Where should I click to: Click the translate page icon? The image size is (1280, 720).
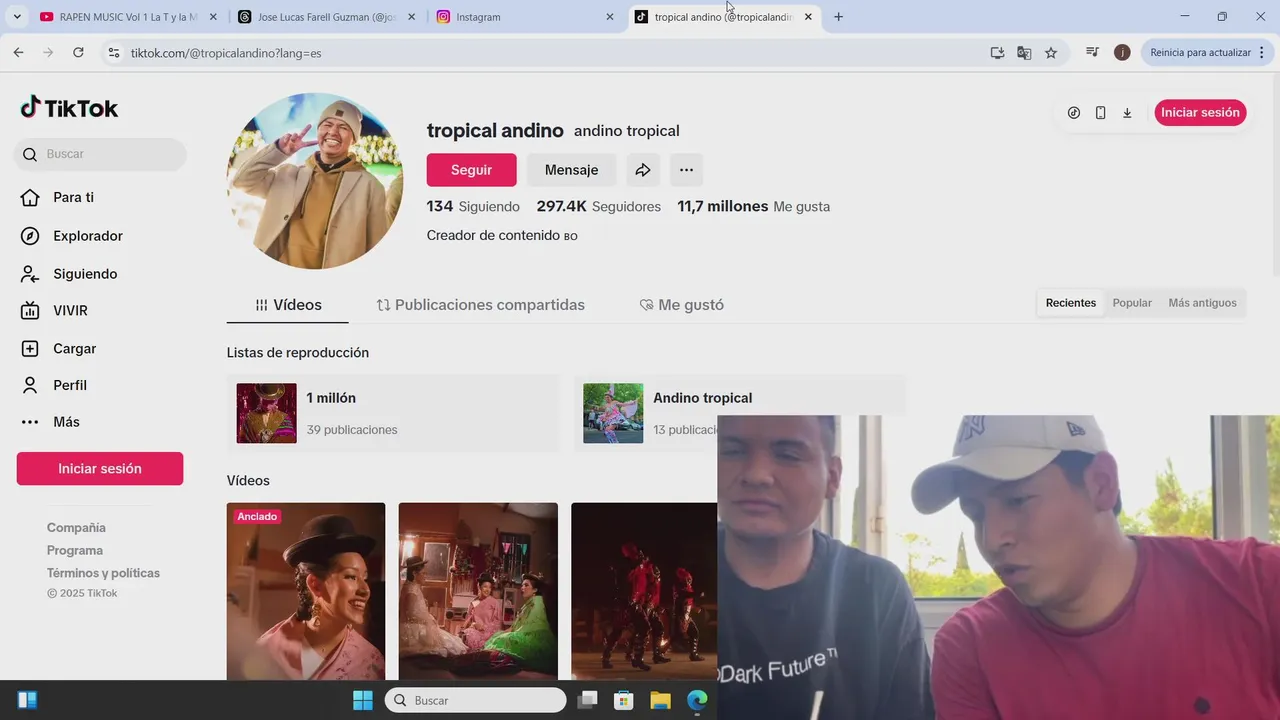(1024, 53)
